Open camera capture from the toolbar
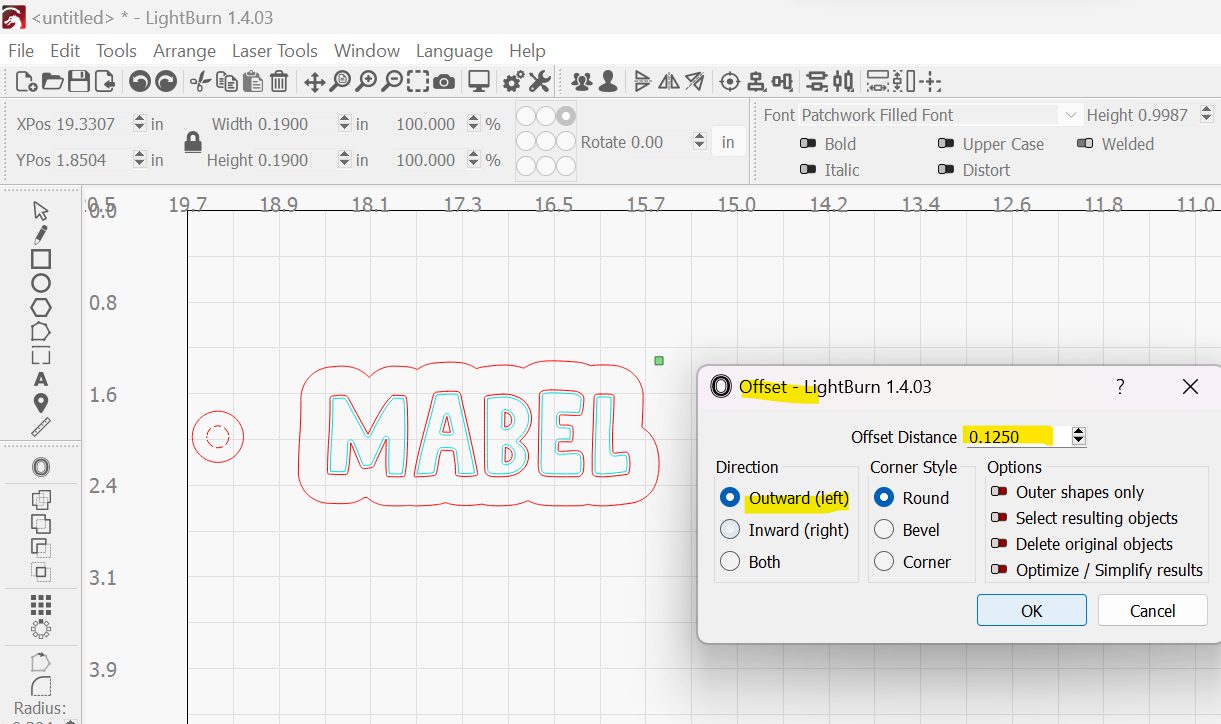Image resolution: width=1221 pixels, height=724 pixels. pyautogui.click(x=444, y=82)
